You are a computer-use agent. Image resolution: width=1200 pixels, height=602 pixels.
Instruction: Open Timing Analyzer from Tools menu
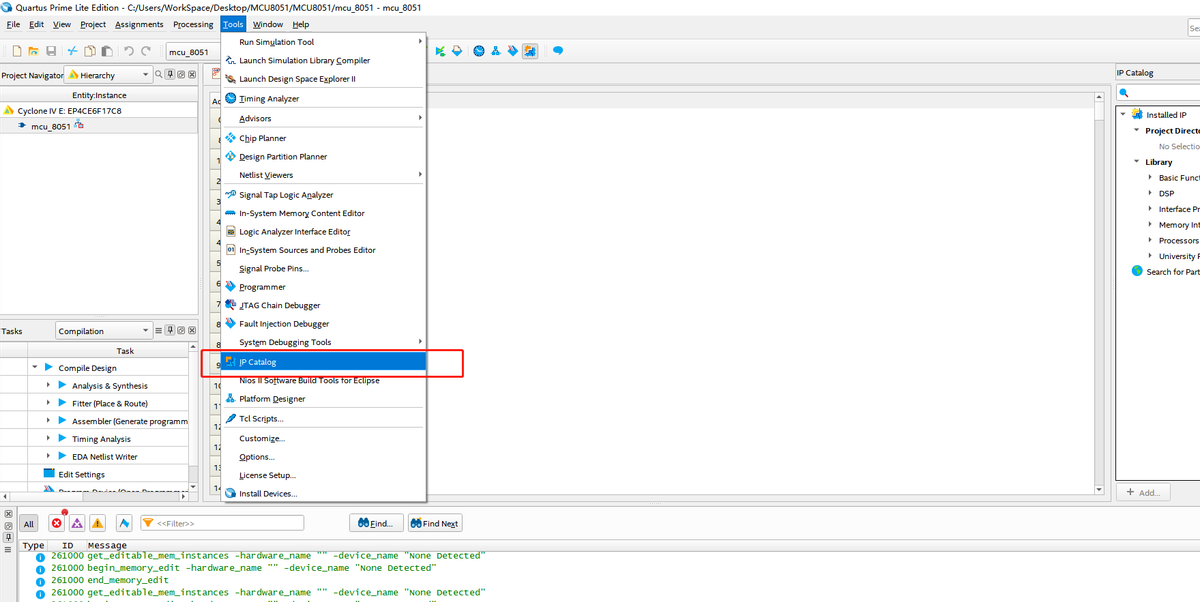click(x=324, y=98)
